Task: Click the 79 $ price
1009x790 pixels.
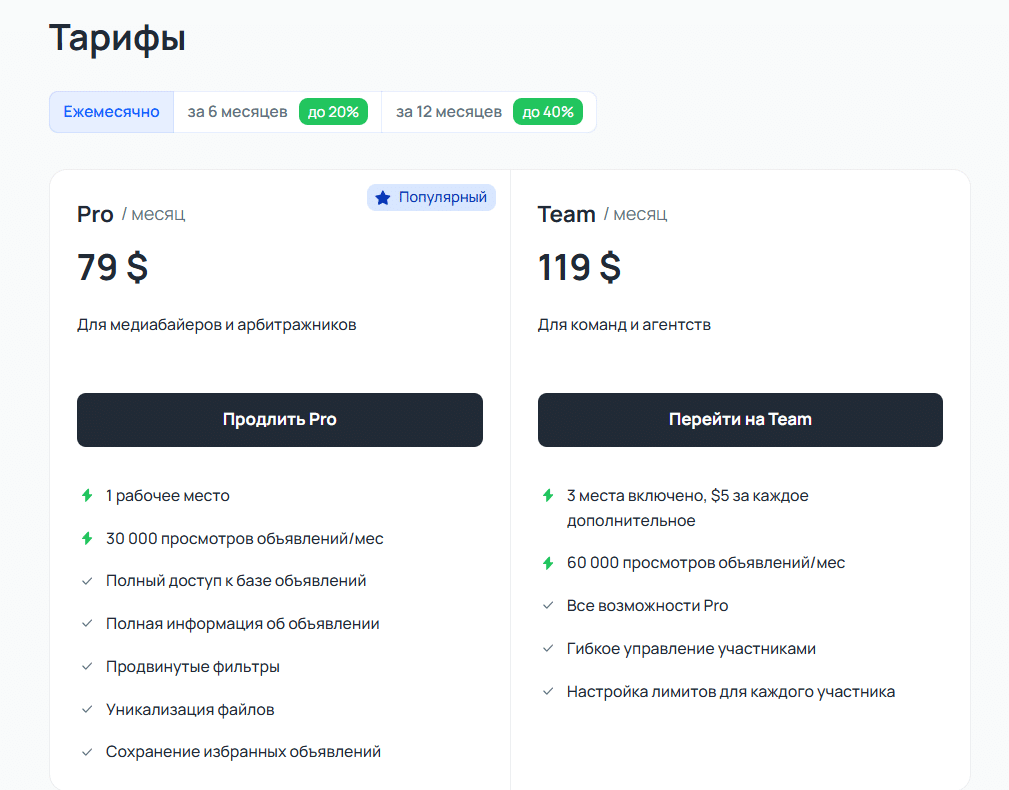Action: click(113, 267)
